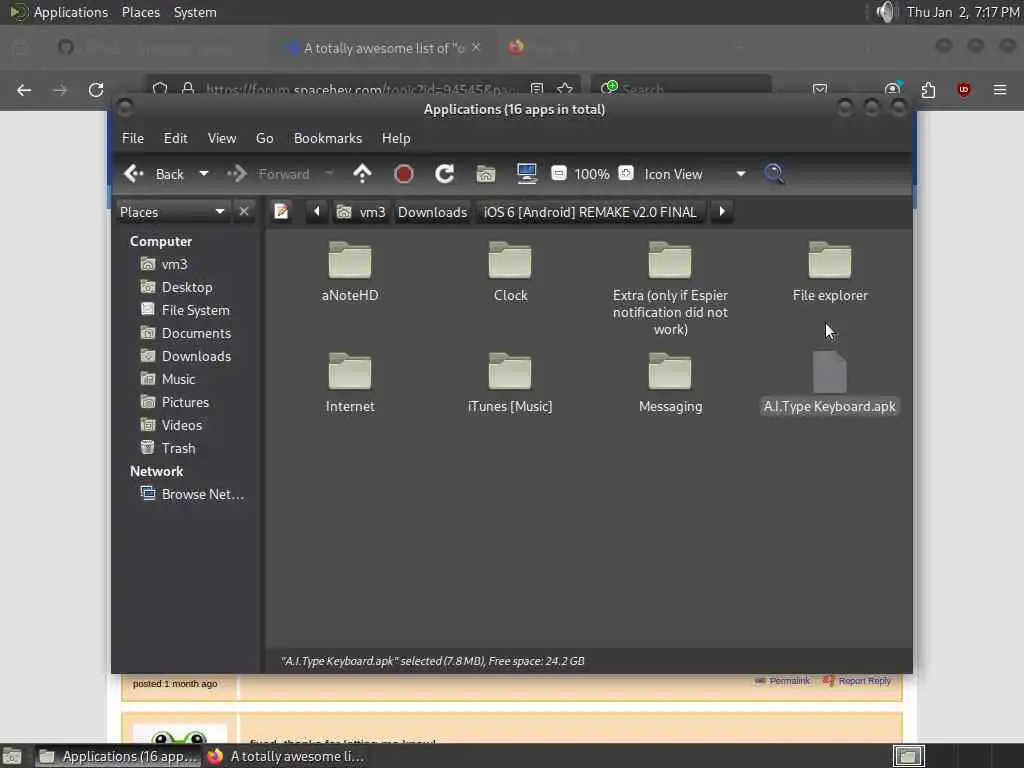
Task: Select the iTunes [Music] folder icon
Action: (x=510, y=371)
